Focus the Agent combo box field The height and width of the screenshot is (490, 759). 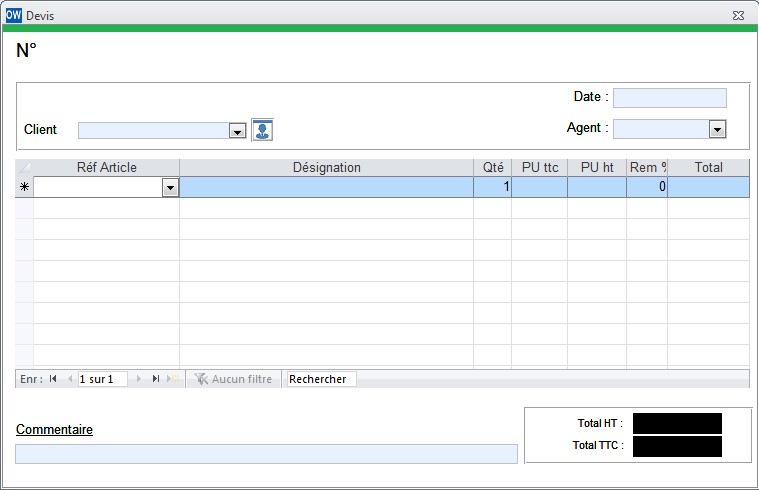[x=661, y=129]
